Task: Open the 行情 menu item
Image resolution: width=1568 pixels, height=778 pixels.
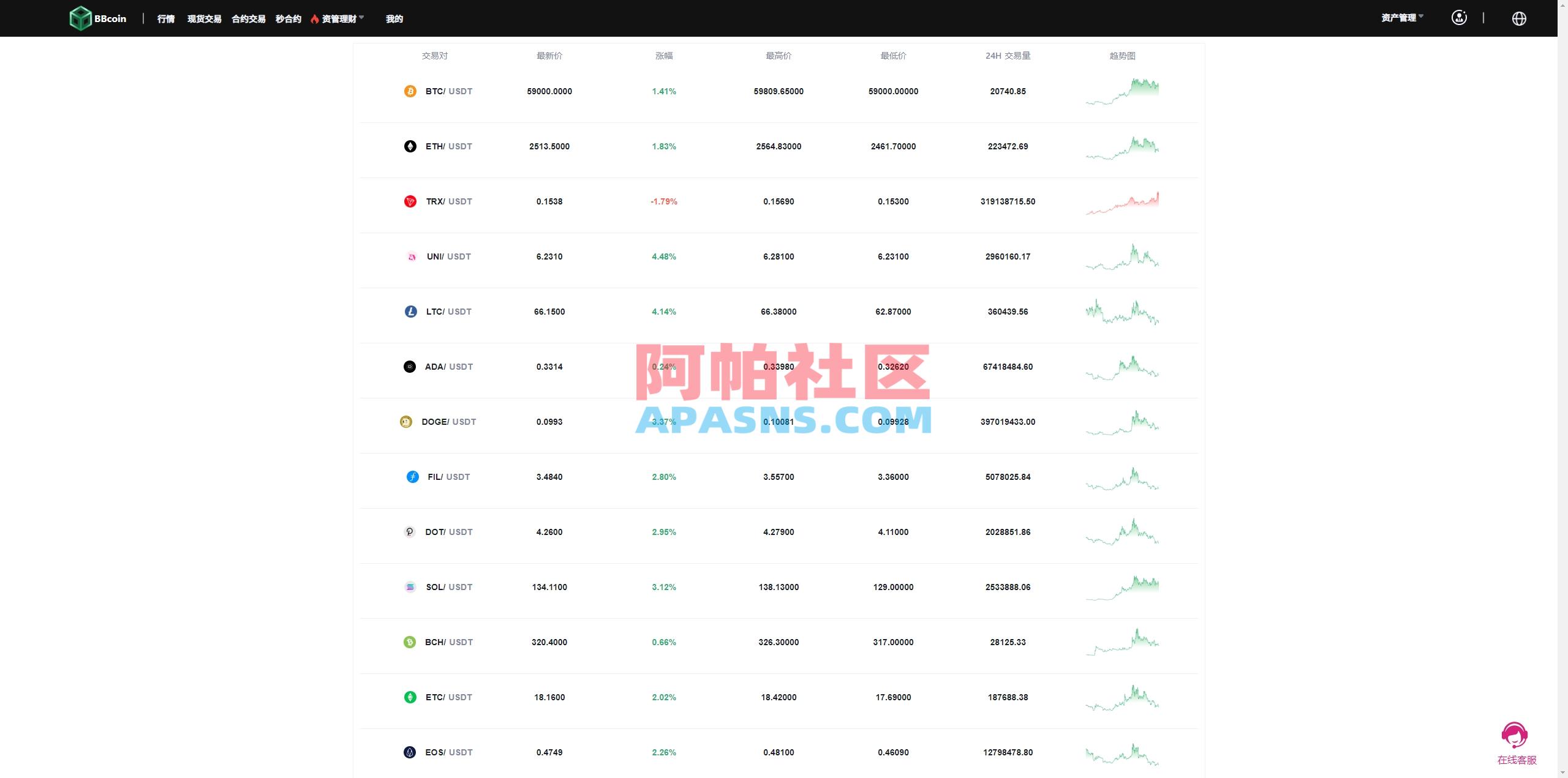Action: pyautogui.click(x=165, y=19)
